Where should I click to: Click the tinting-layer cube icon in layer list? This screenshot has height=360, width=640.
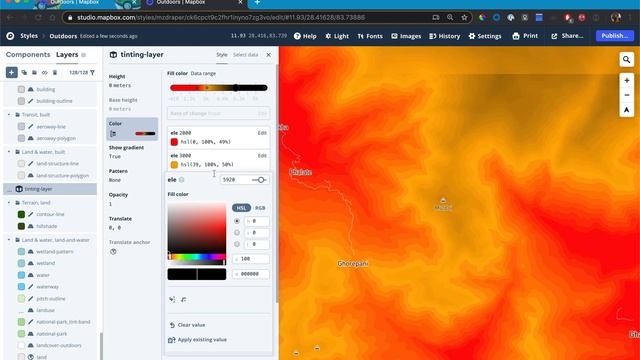pos(19,189)
